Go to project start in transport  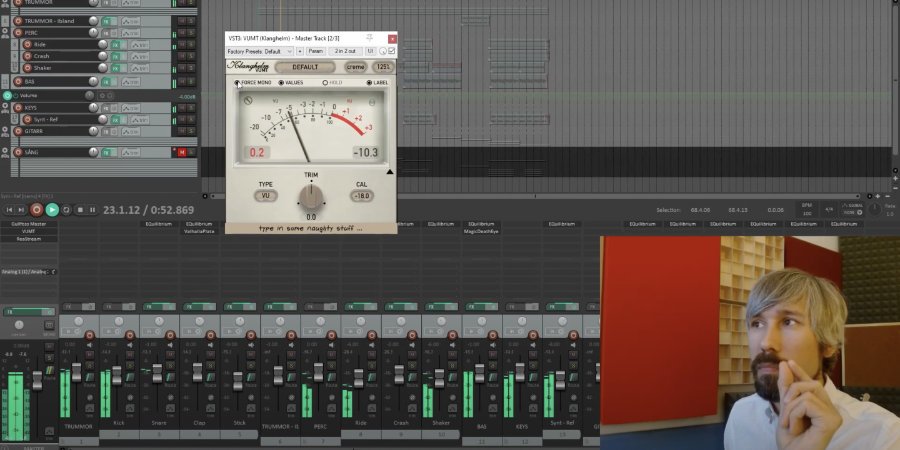[x=9, y=210]
